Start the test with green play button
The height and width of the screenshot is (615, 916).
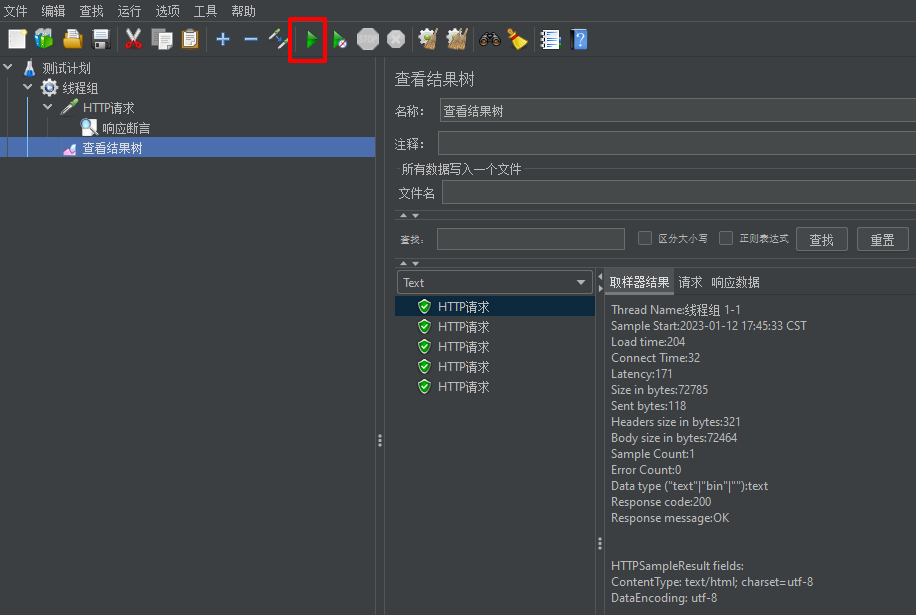tap(311, 40)
